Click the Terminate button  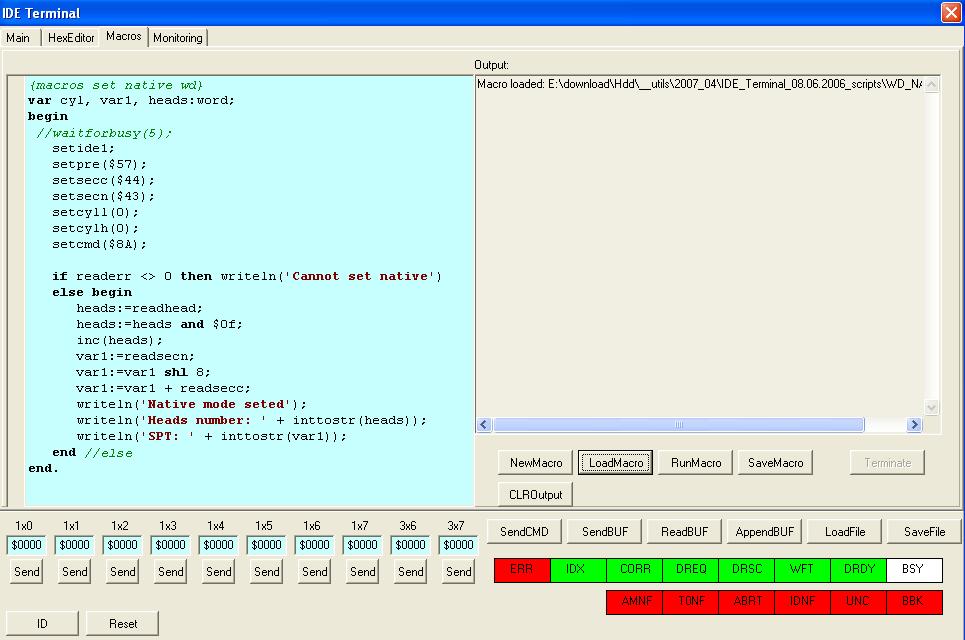click(x=887, y=463)
